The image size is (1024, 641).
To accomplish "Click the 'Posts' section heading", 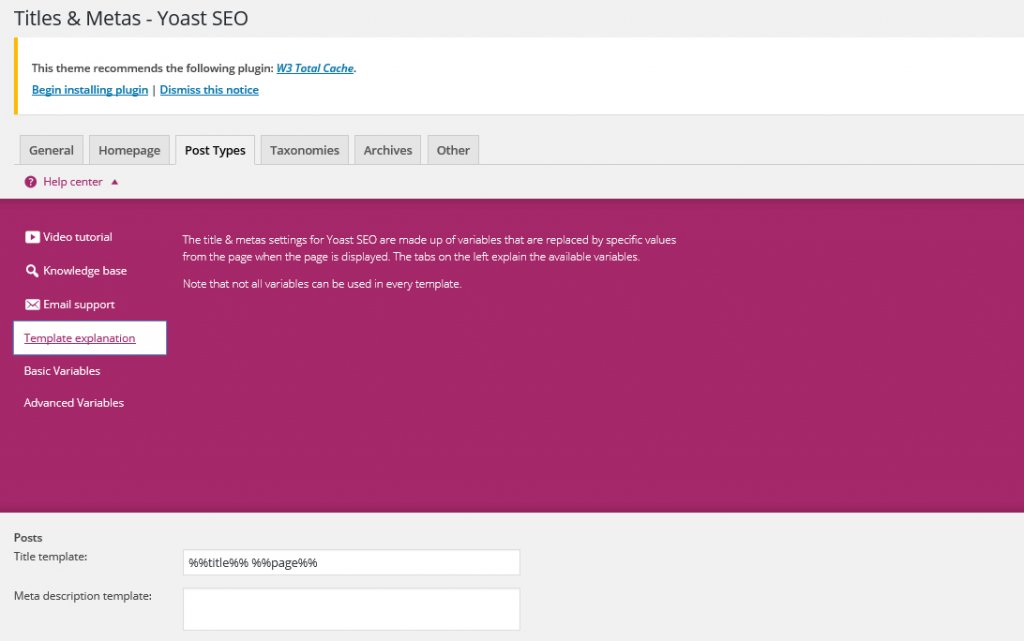I will [x=28, y=538].
